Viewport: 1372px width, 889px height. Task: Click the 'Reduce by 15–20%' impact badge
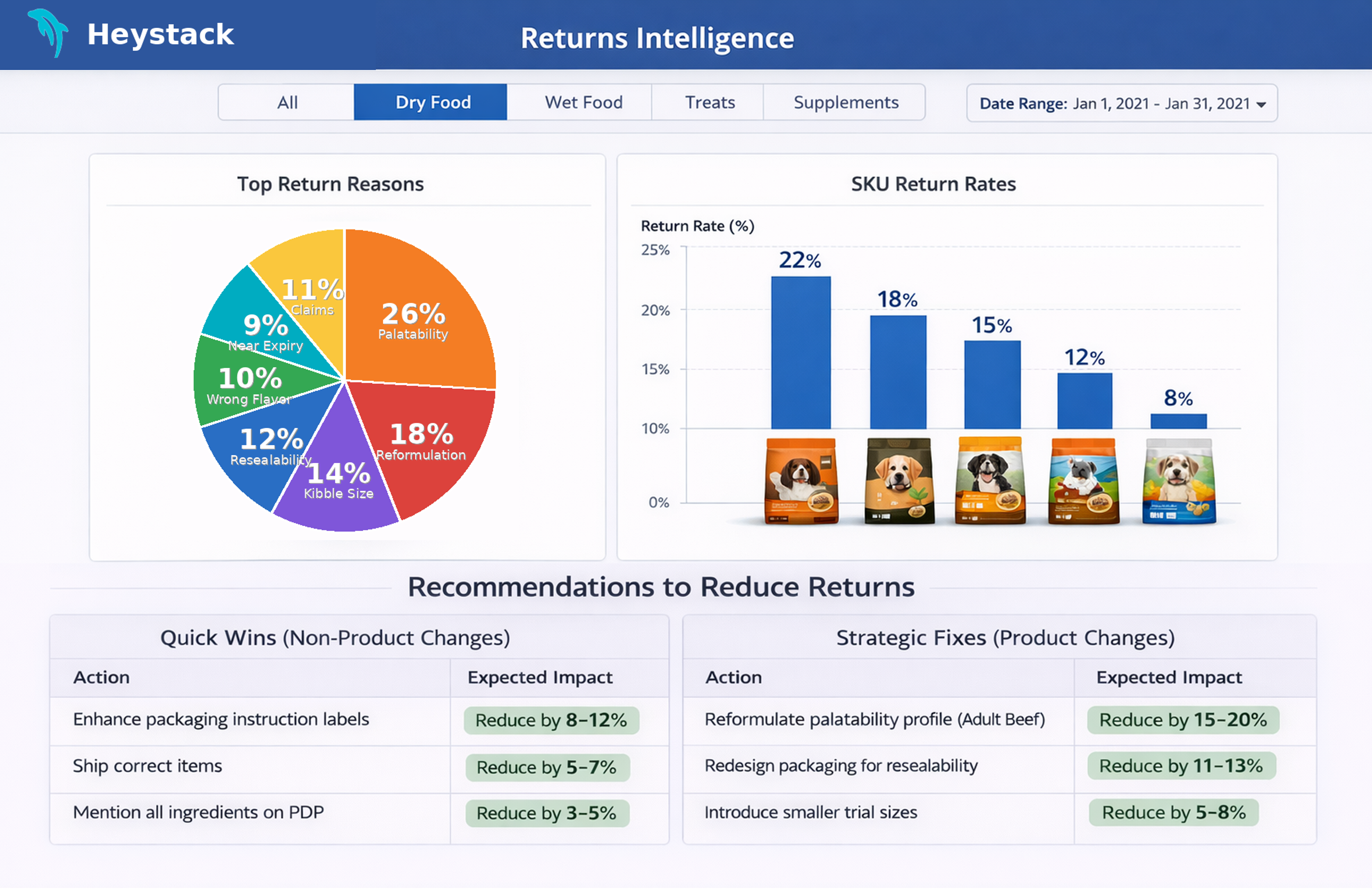[x=1183, y=720]
